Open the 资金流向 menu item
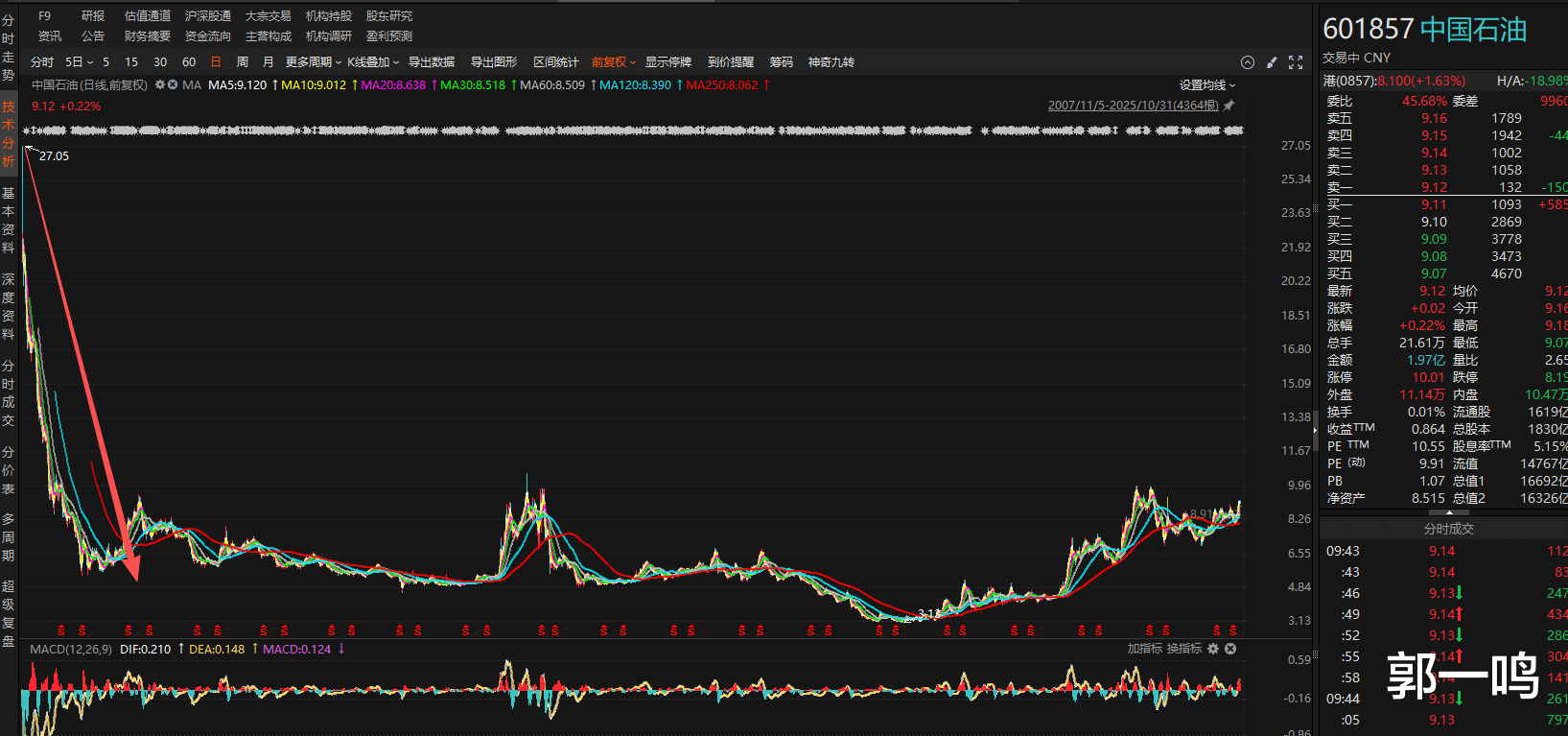 208,36
